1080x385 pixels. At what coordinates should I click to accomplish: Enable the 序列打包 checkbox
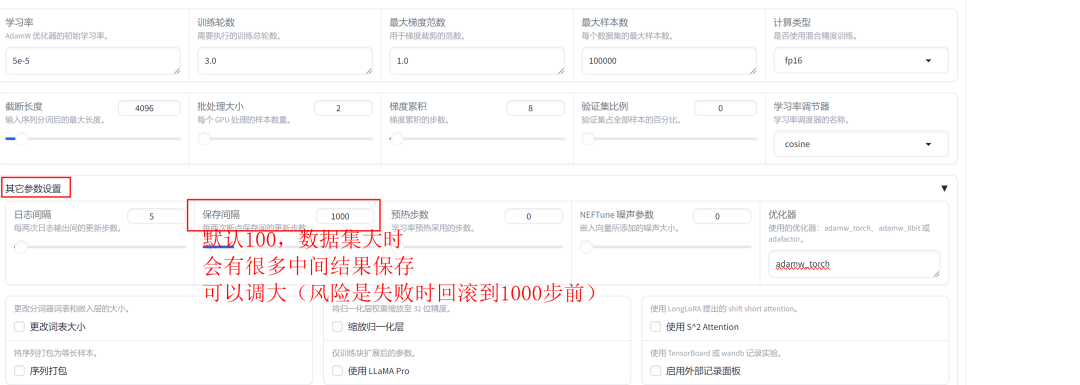pyautogui.click(x=19, y=371)
